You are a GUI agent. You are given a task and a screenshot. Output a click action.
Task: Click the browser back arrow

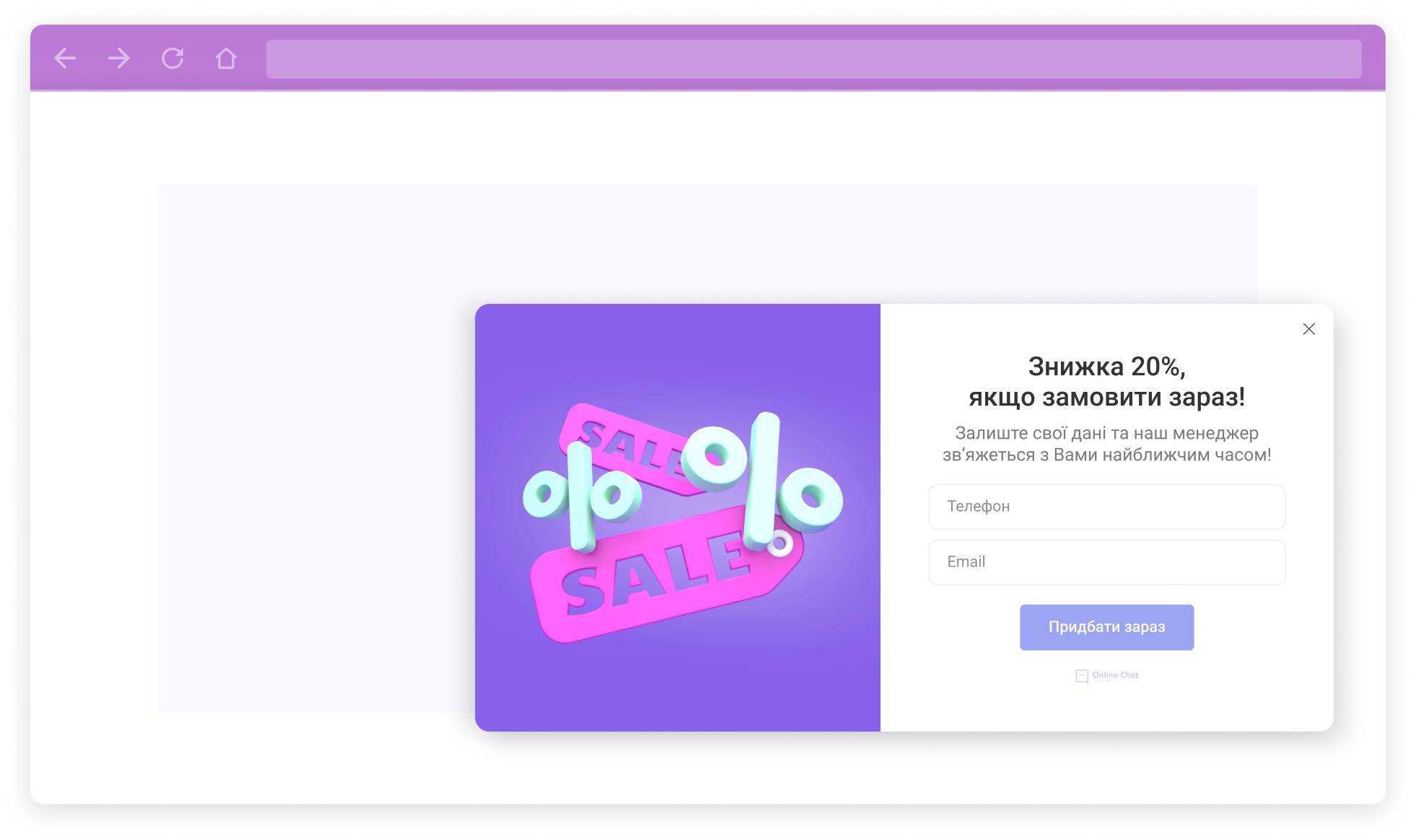[x=65, y=58]
